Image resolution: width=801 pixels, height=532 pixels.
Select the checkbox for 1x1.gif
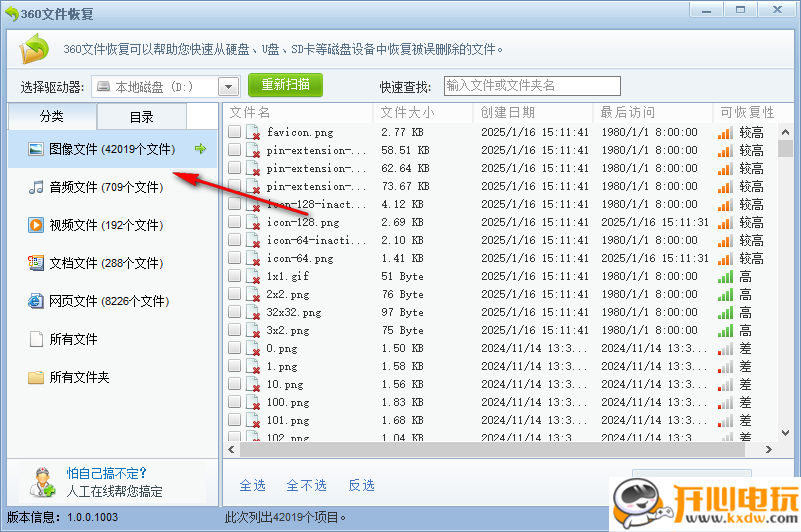tap(234, 276)
